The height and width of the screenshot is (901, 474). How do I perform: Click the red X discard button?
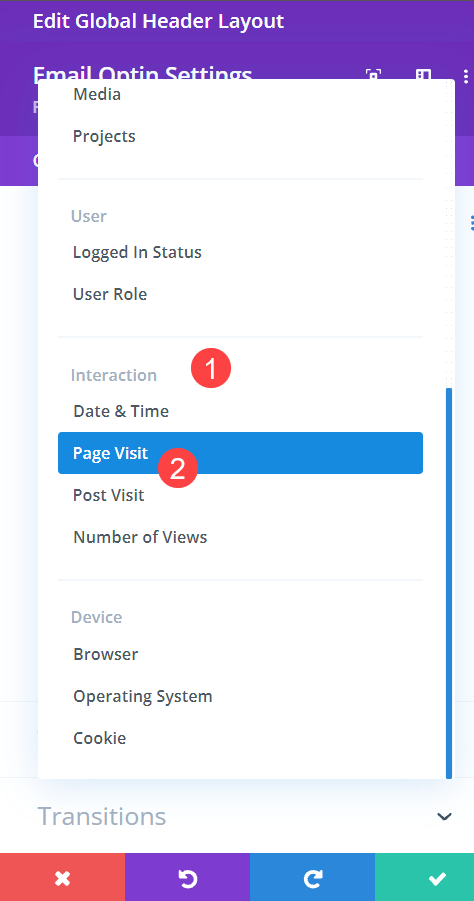pos(62,877)
